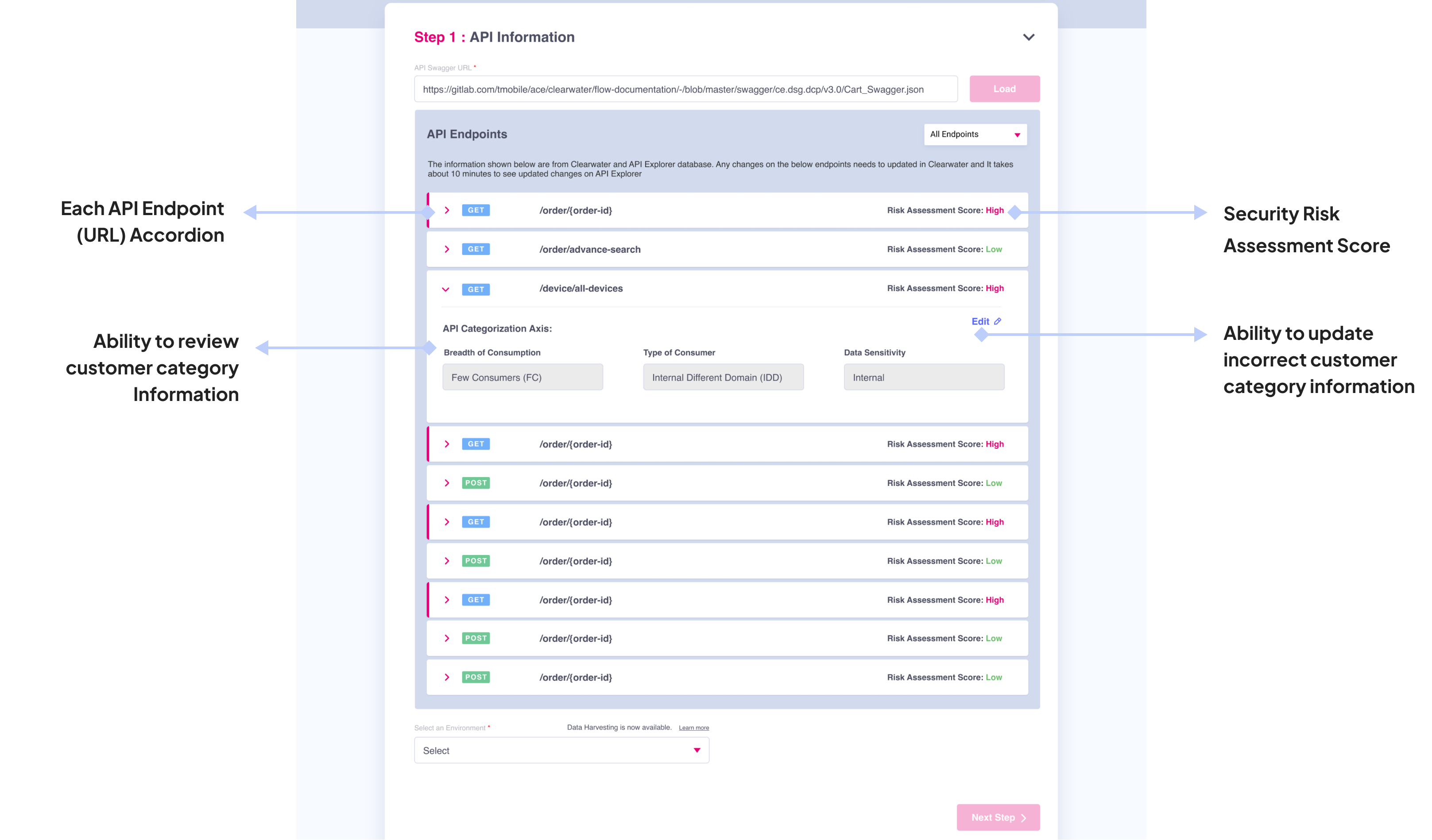The image size is (1432, 840).
Task: Open the Learn more link
Action: pyautogui.click(x=693, y=728)
